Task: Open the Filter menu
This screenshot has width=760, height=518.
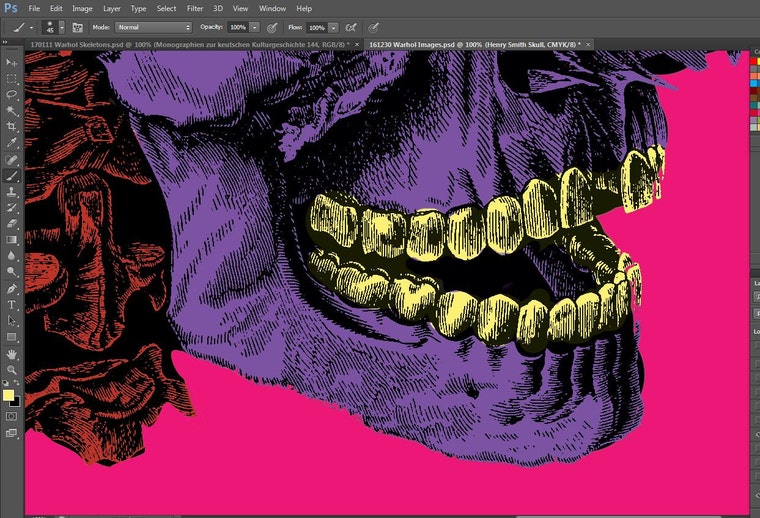Action: [x=195, y=9]
